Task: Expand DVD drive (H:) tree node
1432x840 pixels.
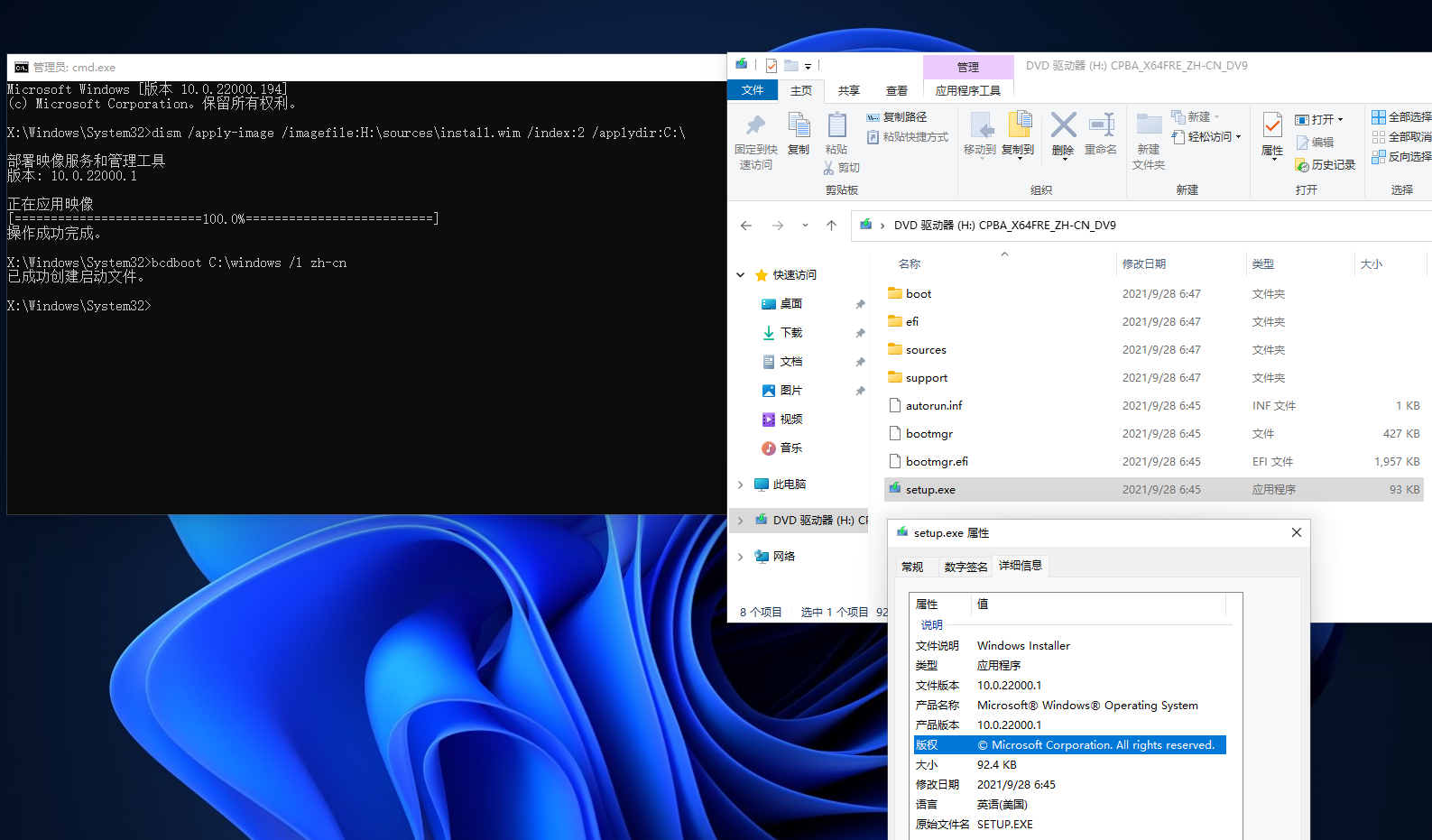Action: 741,521
